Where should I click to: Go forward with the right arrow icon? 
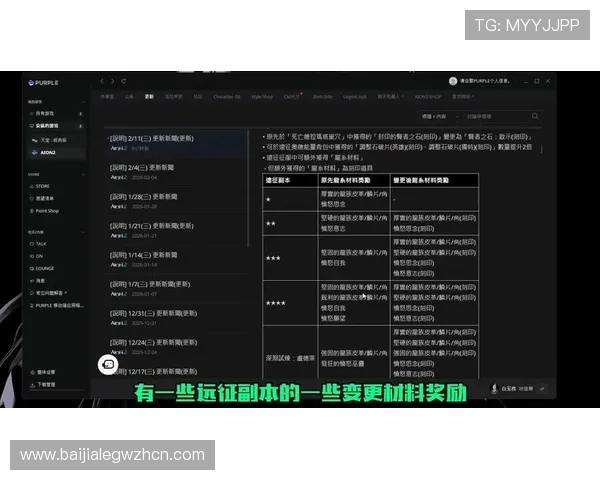pos(112,81)
